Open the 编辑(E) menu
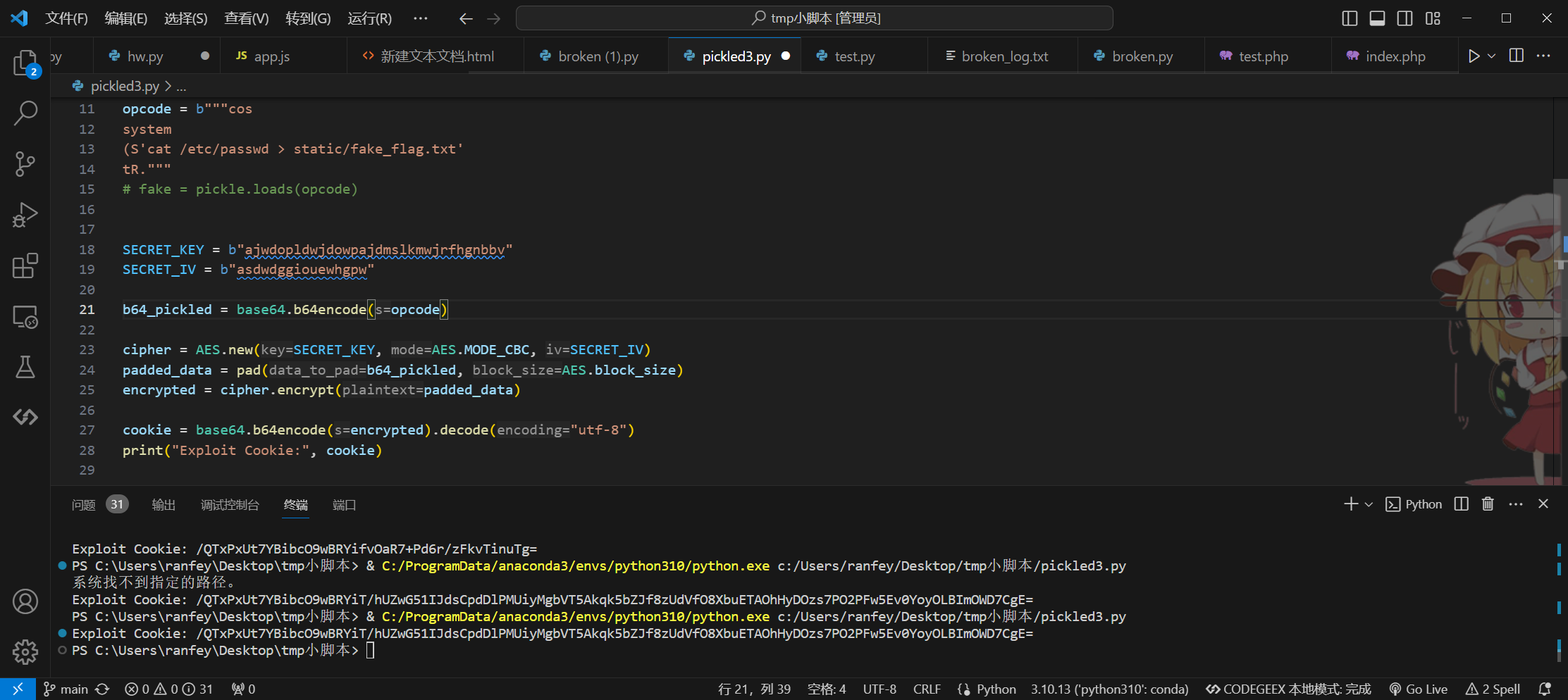The width and height of the screenshot is (1568, 700). [125, 18]
